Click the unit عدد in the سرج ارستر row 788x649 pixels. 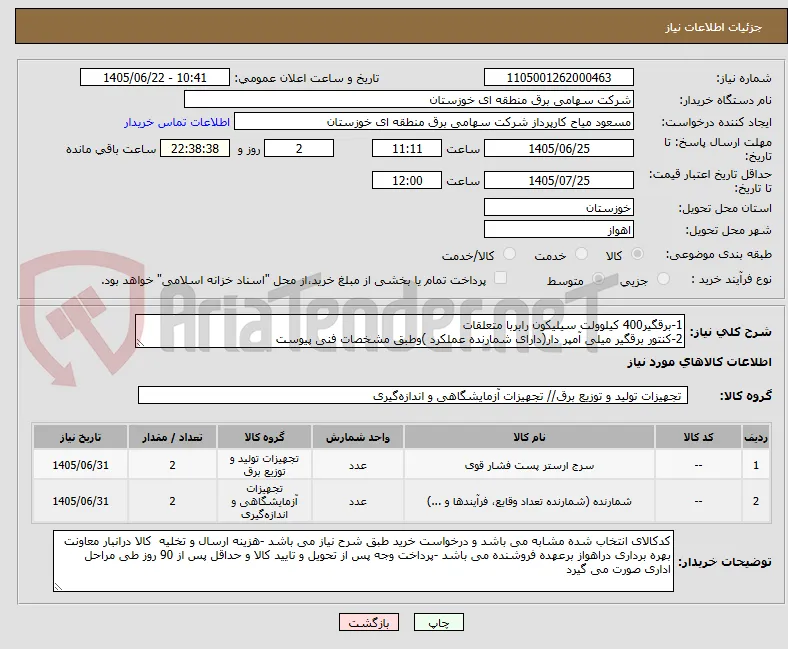click(358, 466)
